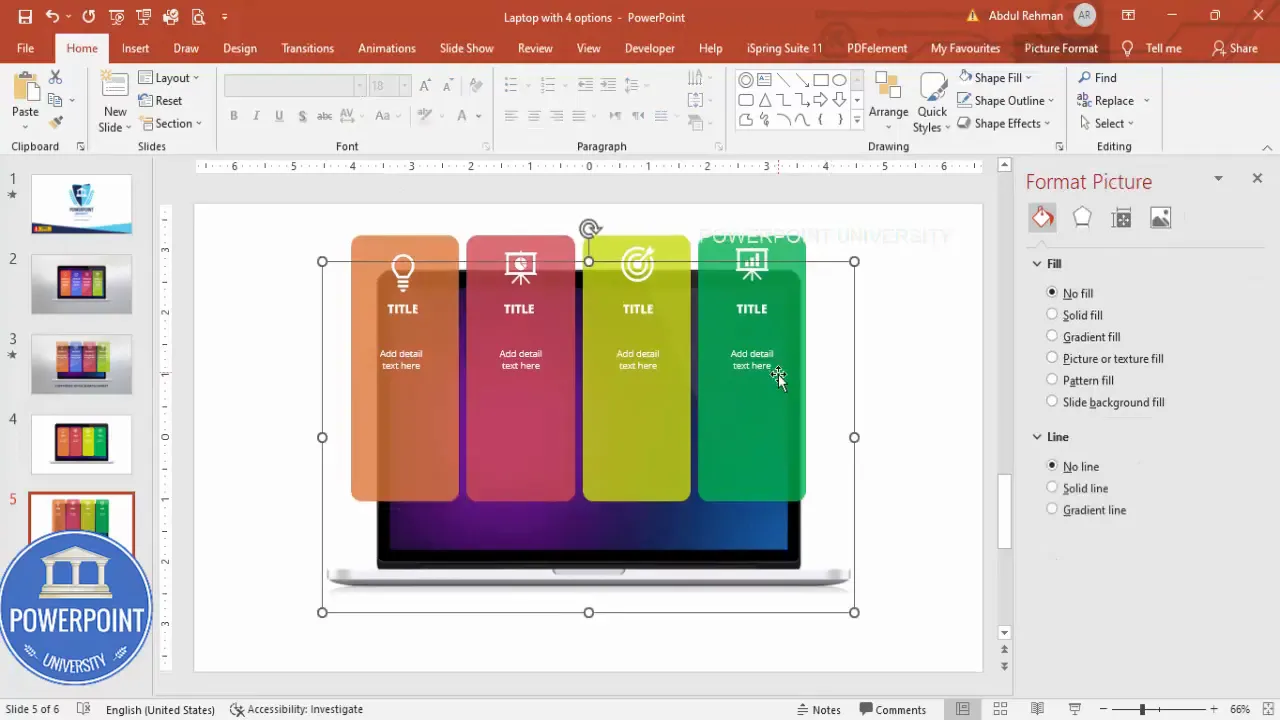Select the triangle shape in gallery
1280x720 pixels.
pyautogui.click(x=764, y=100)
